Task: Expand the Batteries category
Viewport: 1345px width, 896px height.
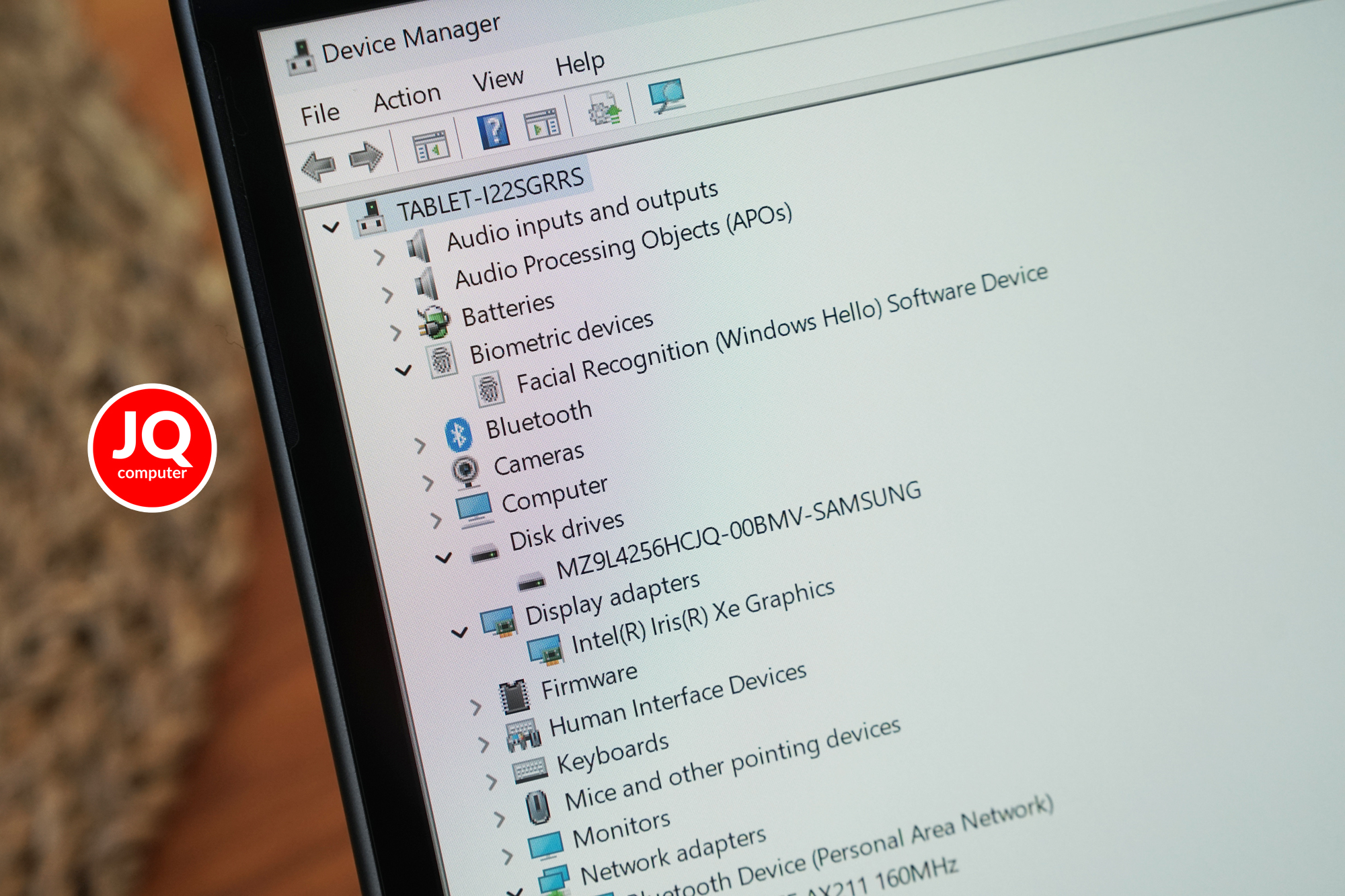Action: coord(396,332)
